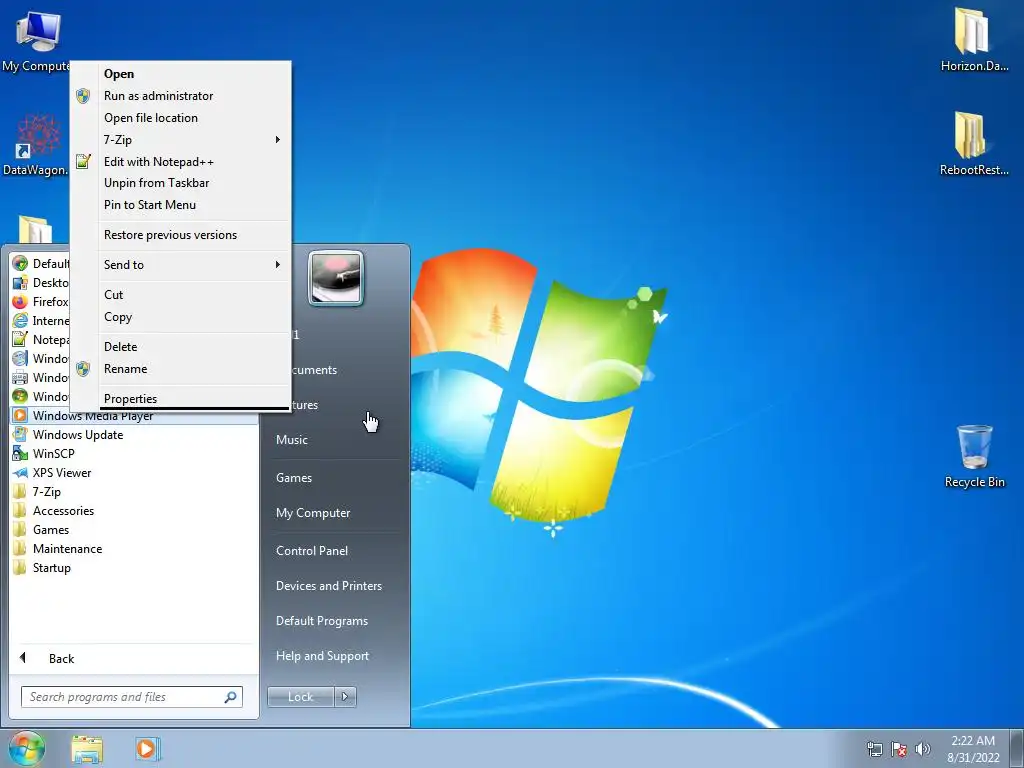The height and width of the screenshot is (768, 1024).
Task: Click the Windows Update program icon
Action: tap(20, 434)
